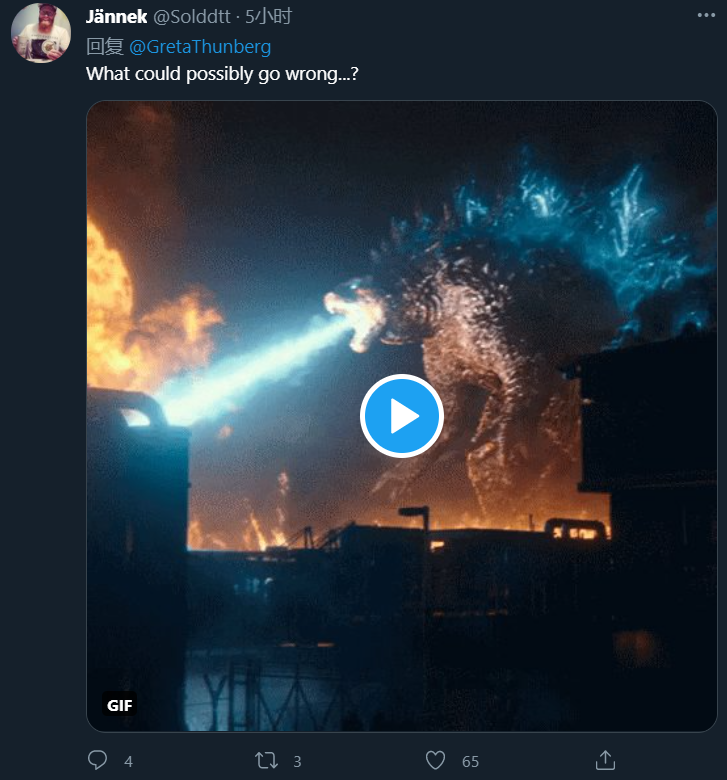
Task: Click the reply count 4
Action: tap(128, 762)
